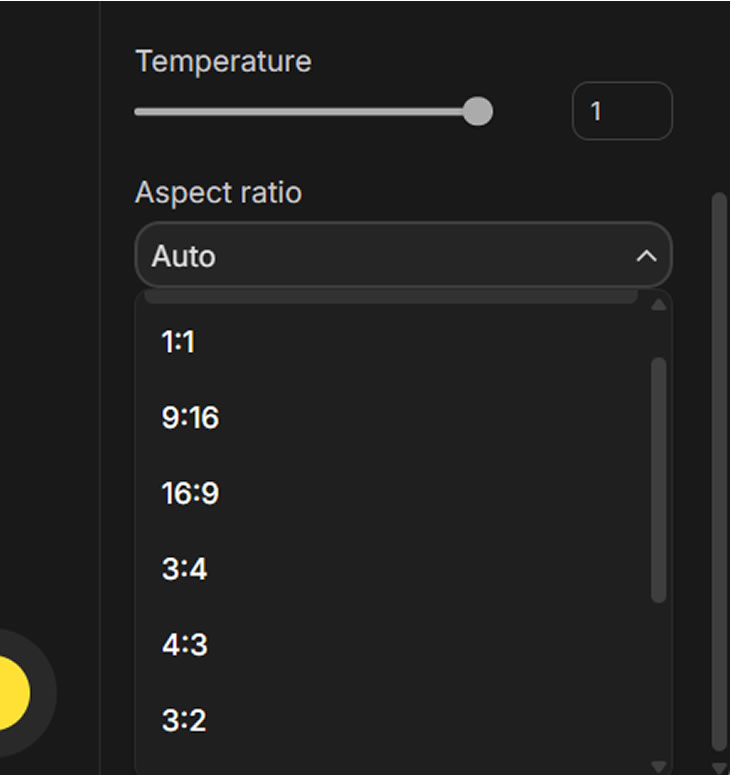
Task: Choose the 4:3 aspect ratio option
Action: click(184, 644)
